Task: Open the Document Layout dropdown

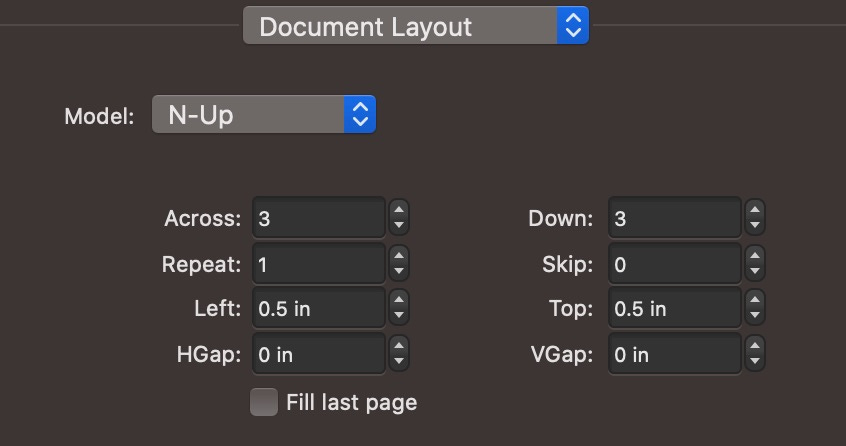Action: tap(415, 26)
